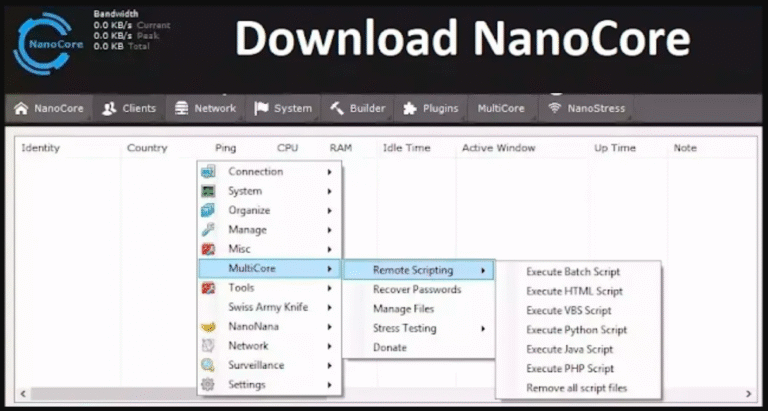Select the NanoNana banana icon
The width and height of the screenshot is (768, 411).
tap(208, 327)
